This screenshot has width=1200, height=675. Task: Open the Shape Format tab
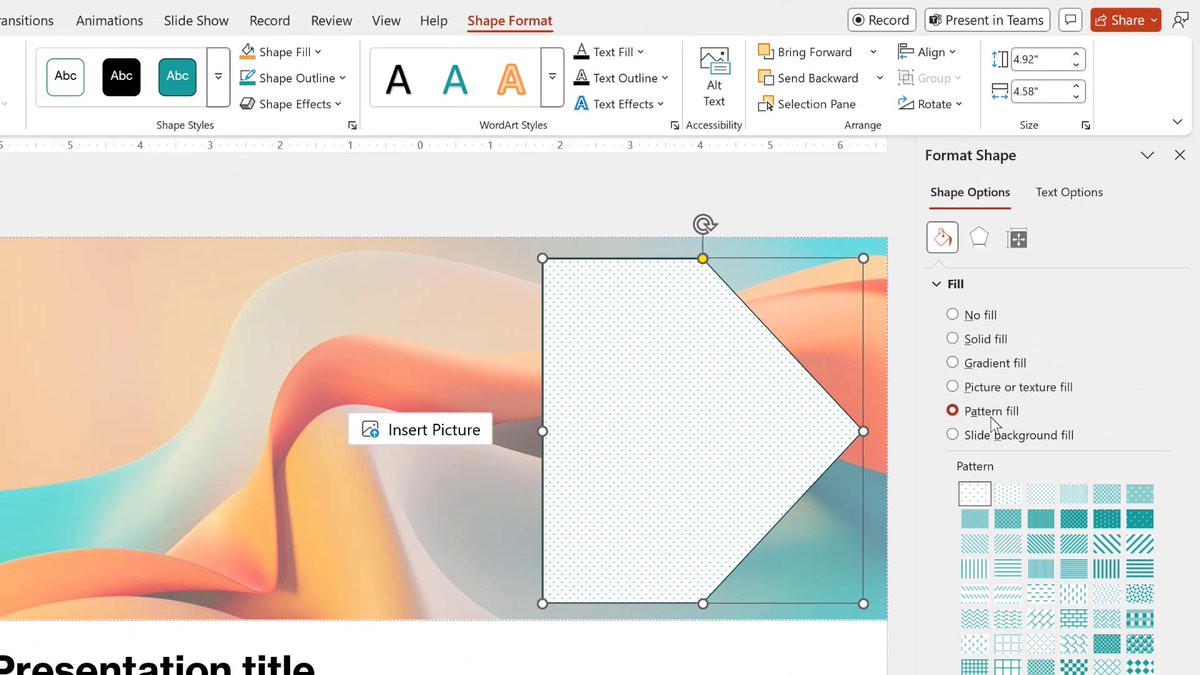[x=510, y=20]
